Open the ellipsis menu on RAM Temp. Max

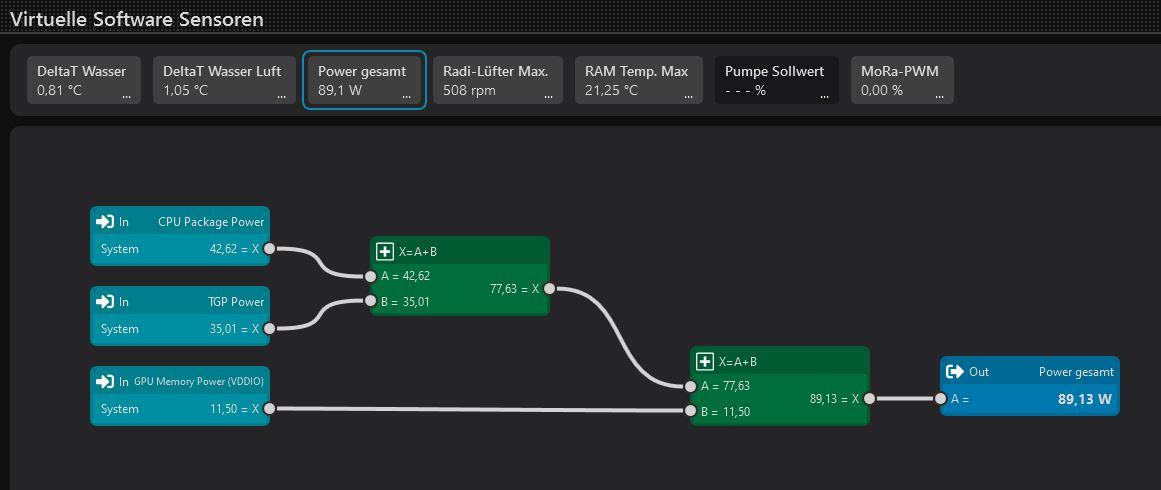[x=689, y=95]
